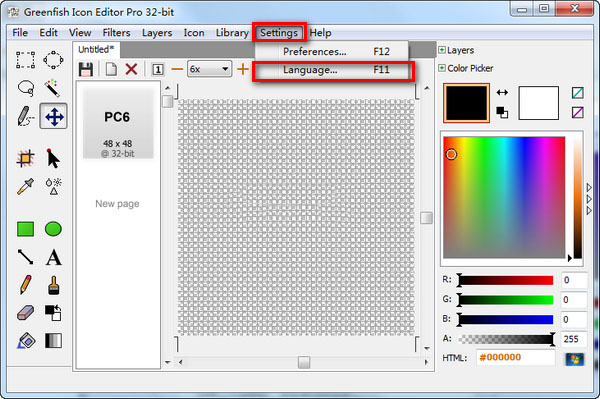Select the Hot spot pointer tool
This screenshot has width=600, height=399.
[x=53, y=158]
